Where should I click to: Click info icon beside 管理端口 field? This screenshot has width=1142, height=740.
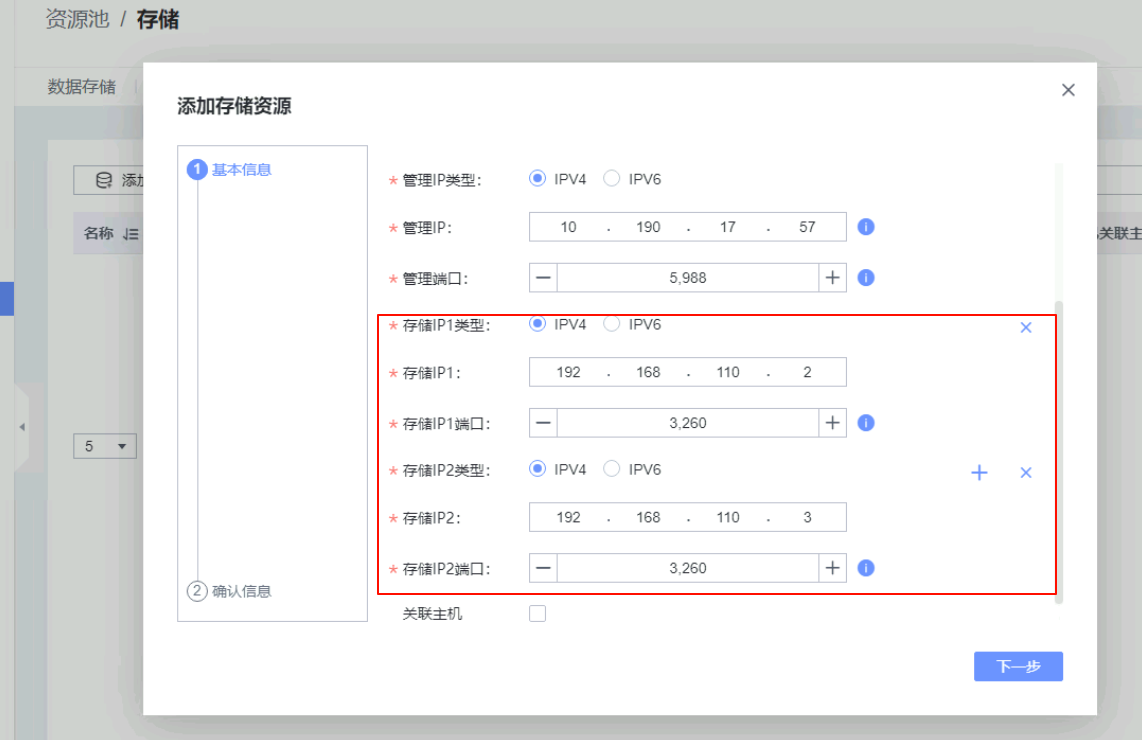(x=866, y=278)
